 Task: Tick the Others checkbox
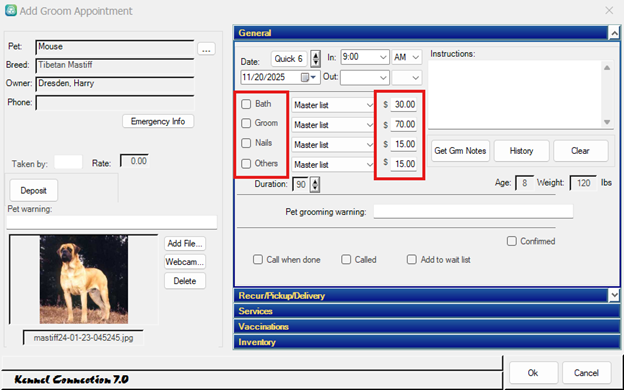pyautogui.click(x=246, y=164)
